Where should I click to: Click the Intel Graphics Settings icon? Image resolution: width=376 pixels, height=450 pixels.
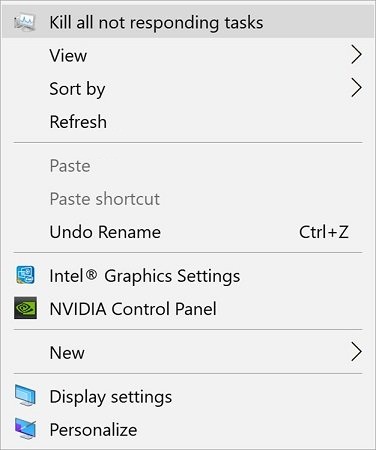(x=25, y=275)
